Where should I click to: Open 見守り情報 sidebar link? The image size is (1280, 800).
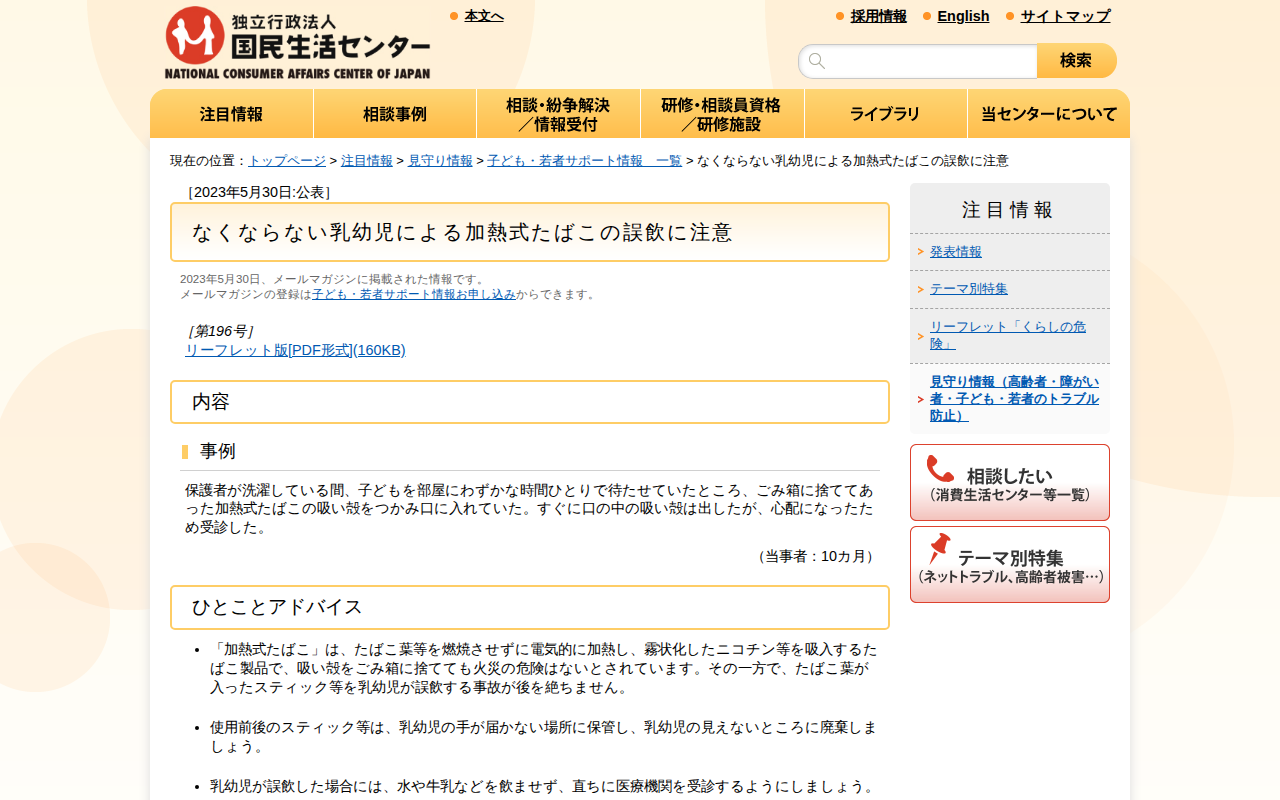(1014, 399)
